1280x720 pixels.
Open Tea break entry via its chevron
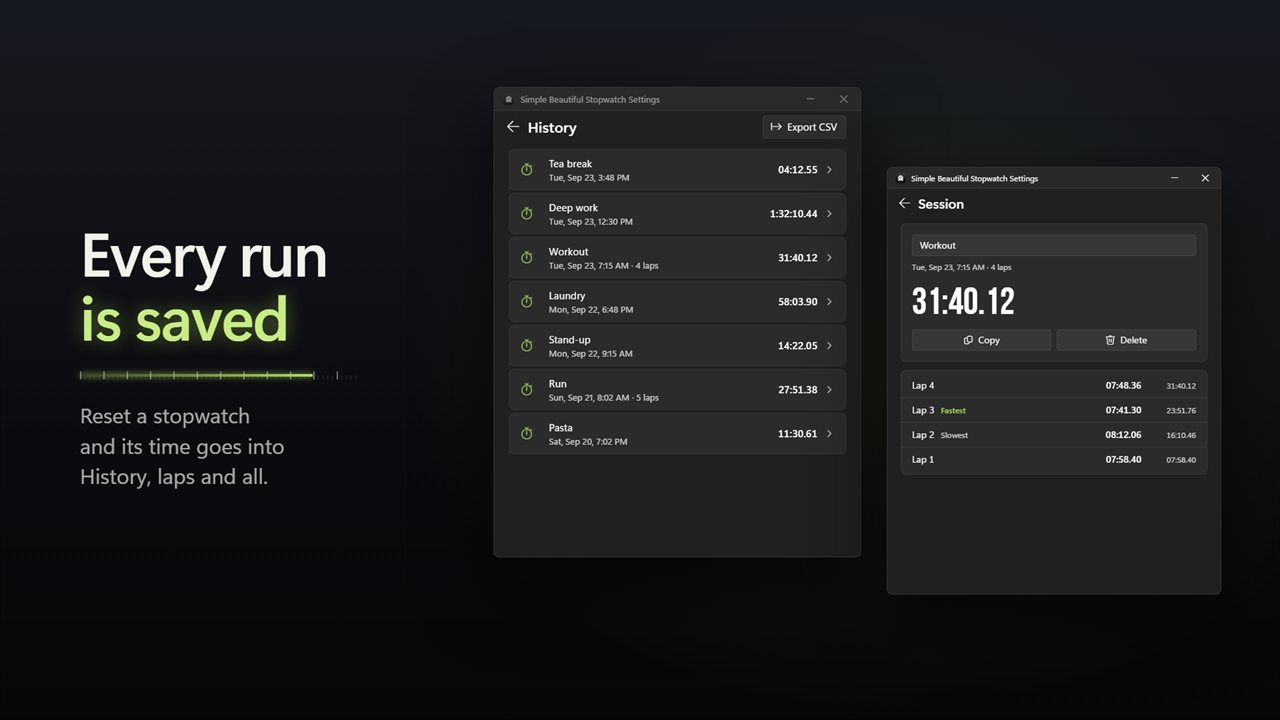click(x=829, y=170)
